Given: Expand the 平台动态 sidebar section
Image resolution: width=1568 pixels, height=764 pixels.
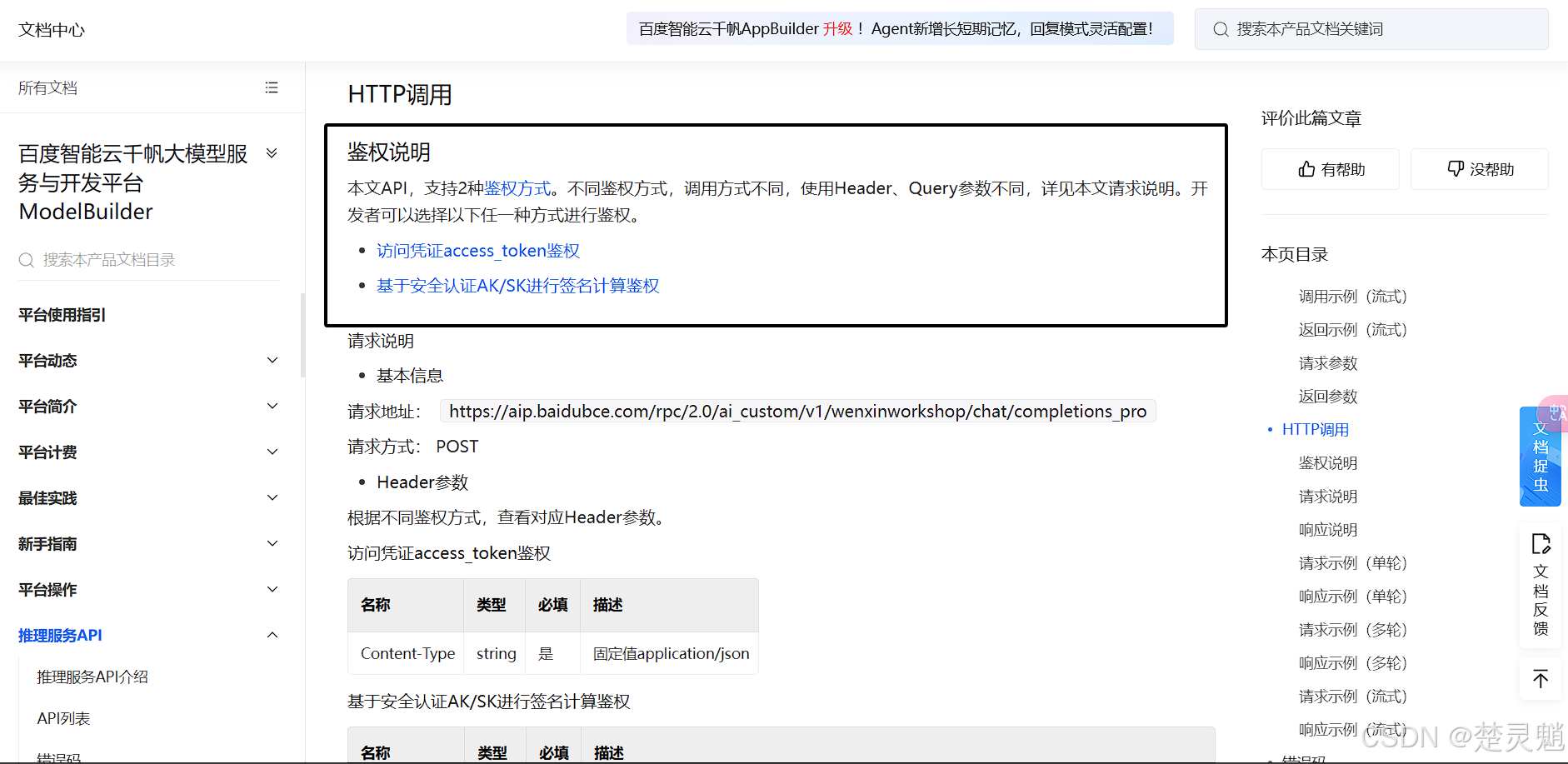Looking at the screenshot, I should pos(272,360).
